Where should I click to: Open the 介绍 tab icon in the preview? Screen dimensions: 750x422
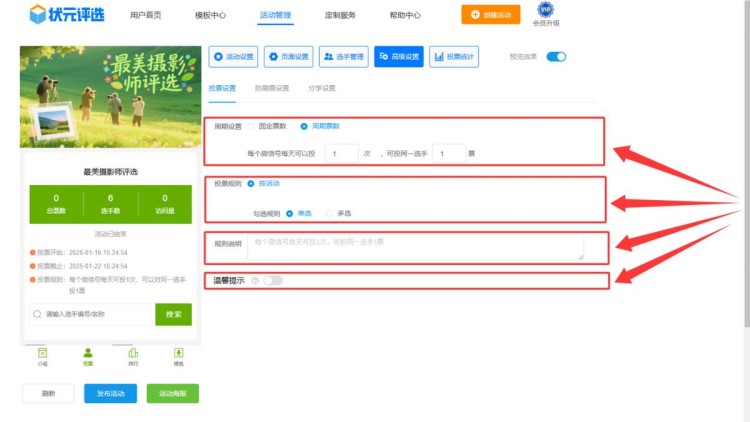pyautogui.click(x=42, y=355)
